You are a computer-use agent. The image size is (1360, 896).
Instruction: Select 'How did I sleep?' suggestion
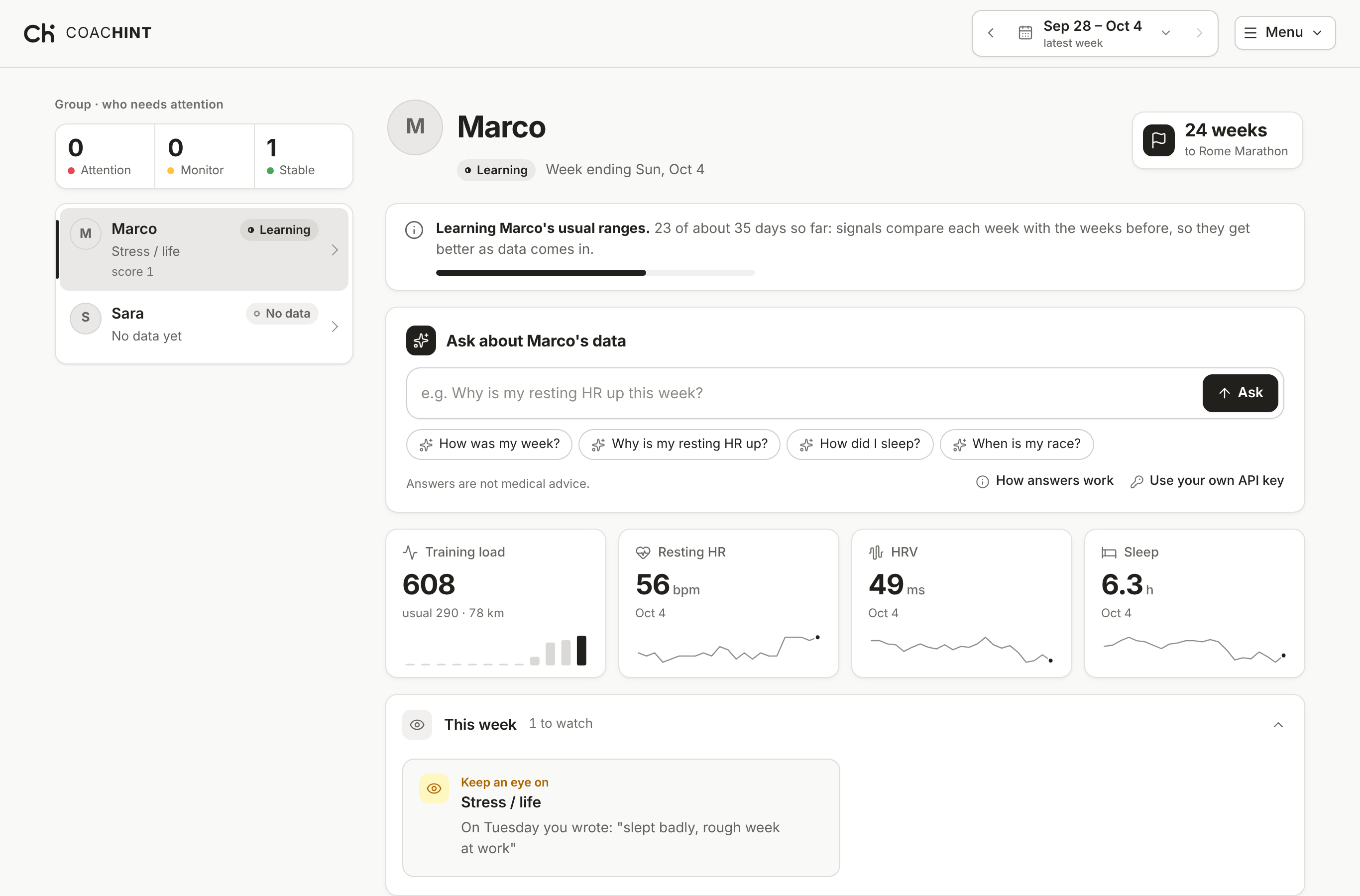[x=859, y=444]
